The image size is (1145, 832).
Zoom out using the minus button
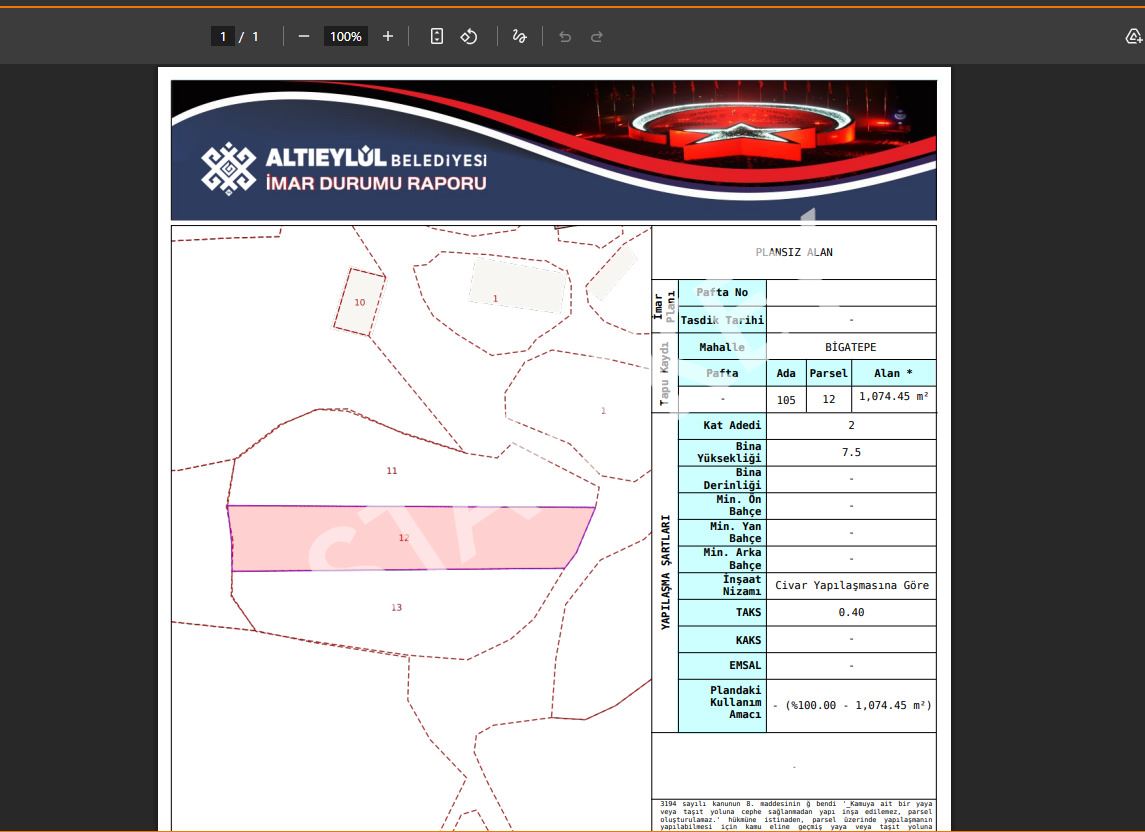tap(304, 36)
